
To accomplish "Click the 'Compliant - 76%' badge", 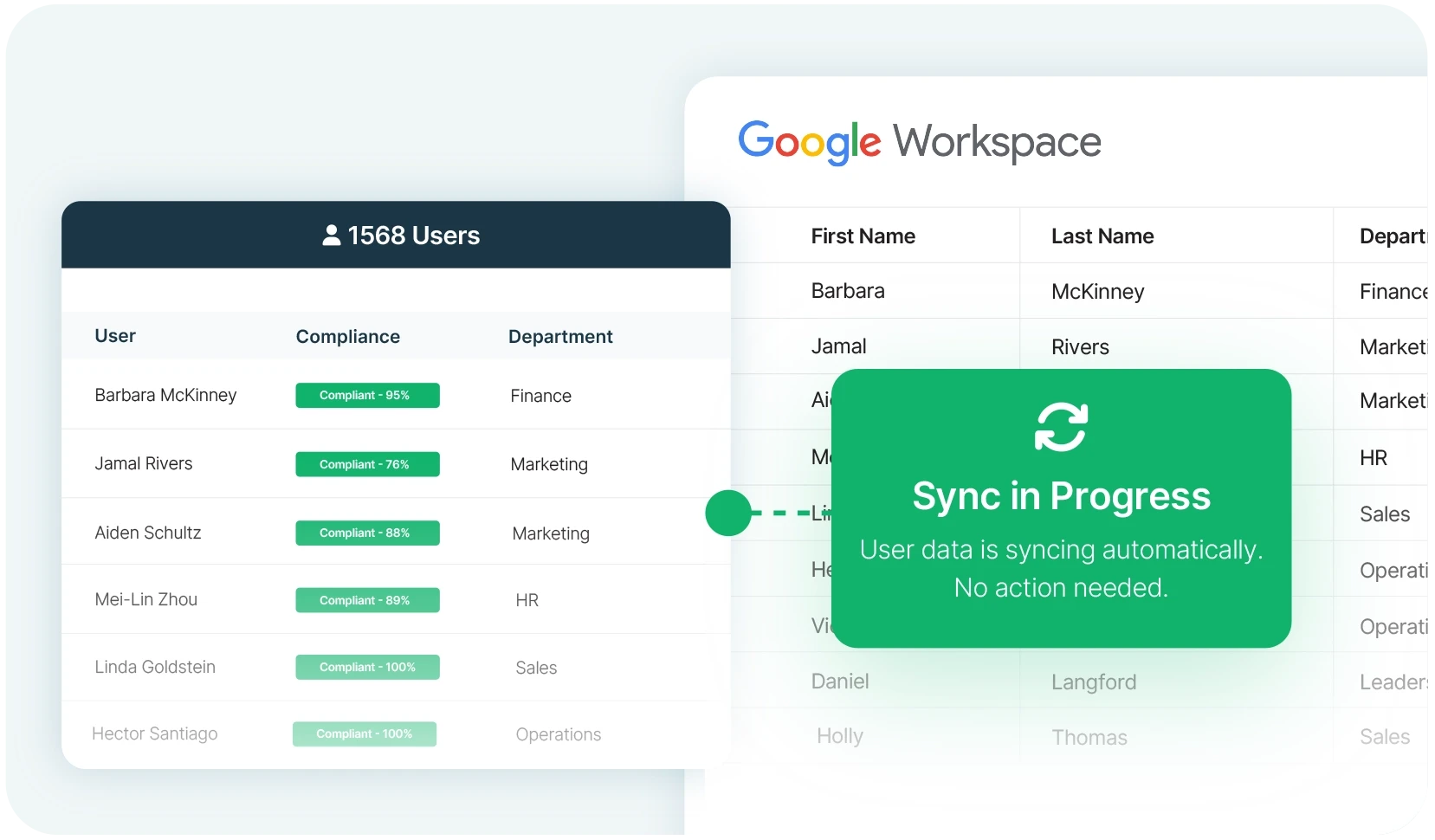I will pyautogui.click(x=367, y=464).
